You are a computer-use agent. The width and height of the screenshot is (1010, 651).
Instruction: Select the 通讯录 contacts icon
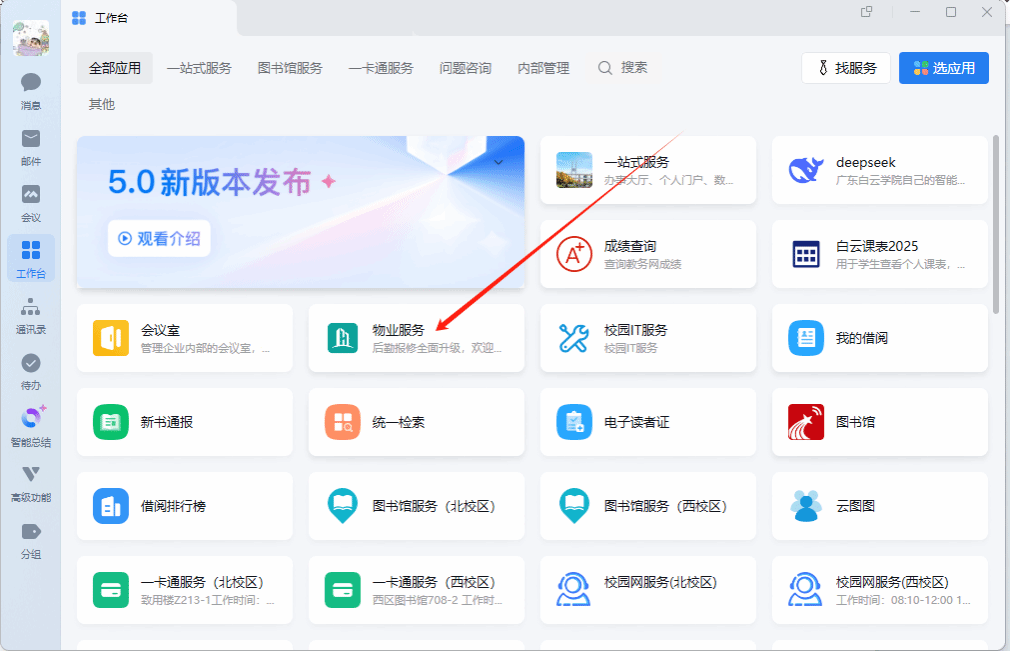point(31,308)
